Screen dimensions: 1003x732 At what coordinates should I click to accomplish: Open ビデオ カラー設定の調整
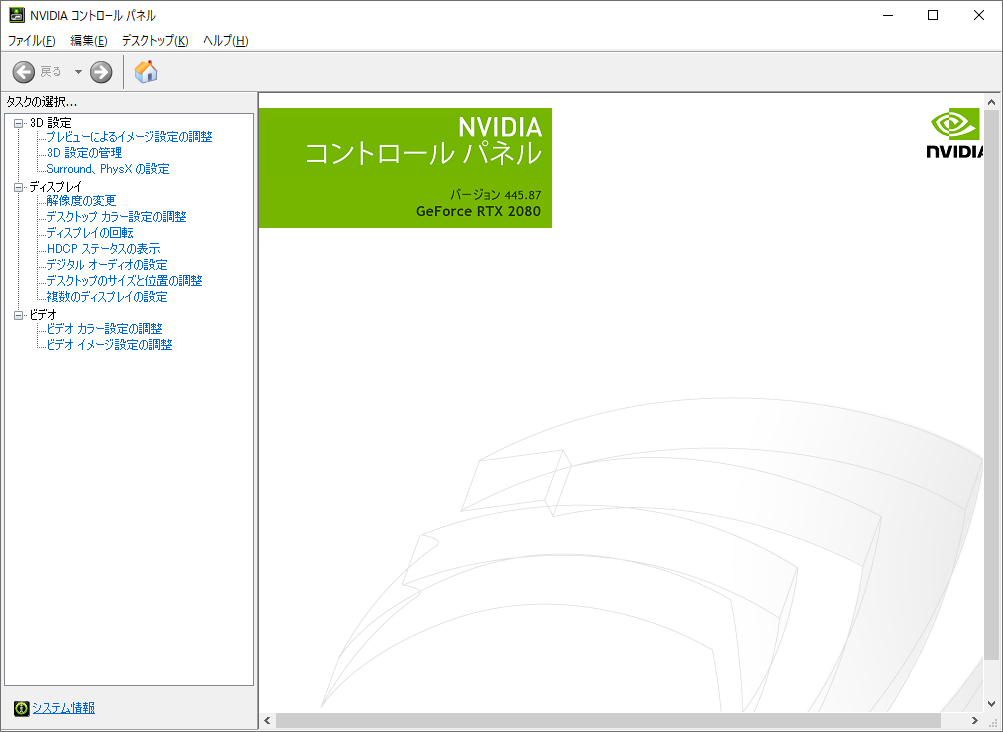point(104,329)
